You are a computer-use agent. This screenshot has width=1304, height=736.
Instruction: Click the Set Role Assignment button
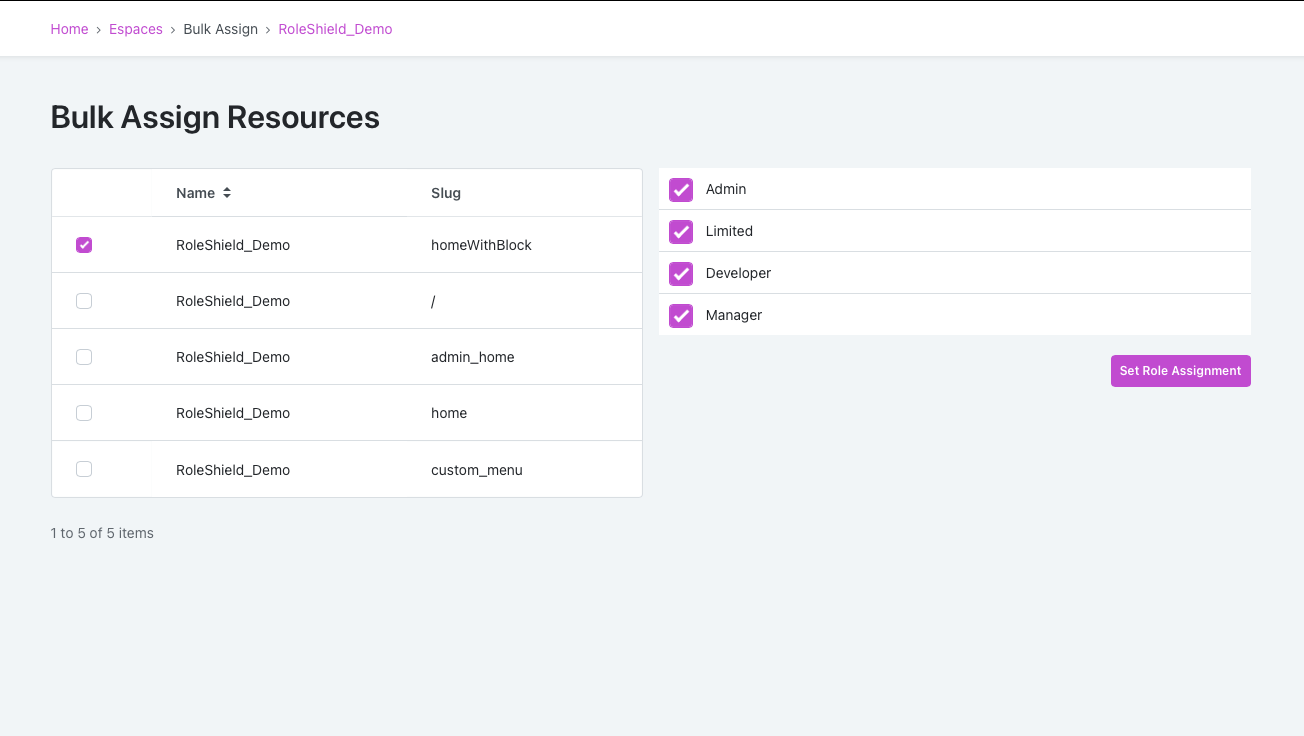pos(1180,371)
